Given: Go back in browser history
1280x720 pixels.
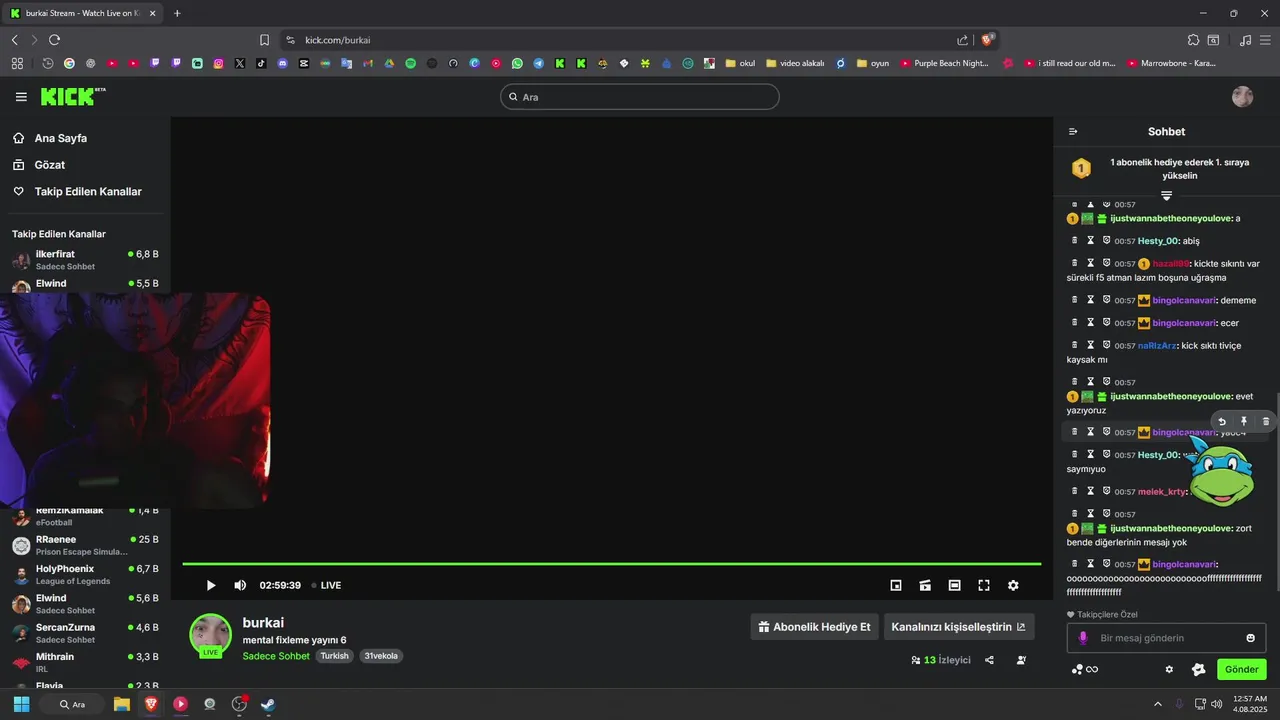Looking at the screenshot, I should coord(14,40).
